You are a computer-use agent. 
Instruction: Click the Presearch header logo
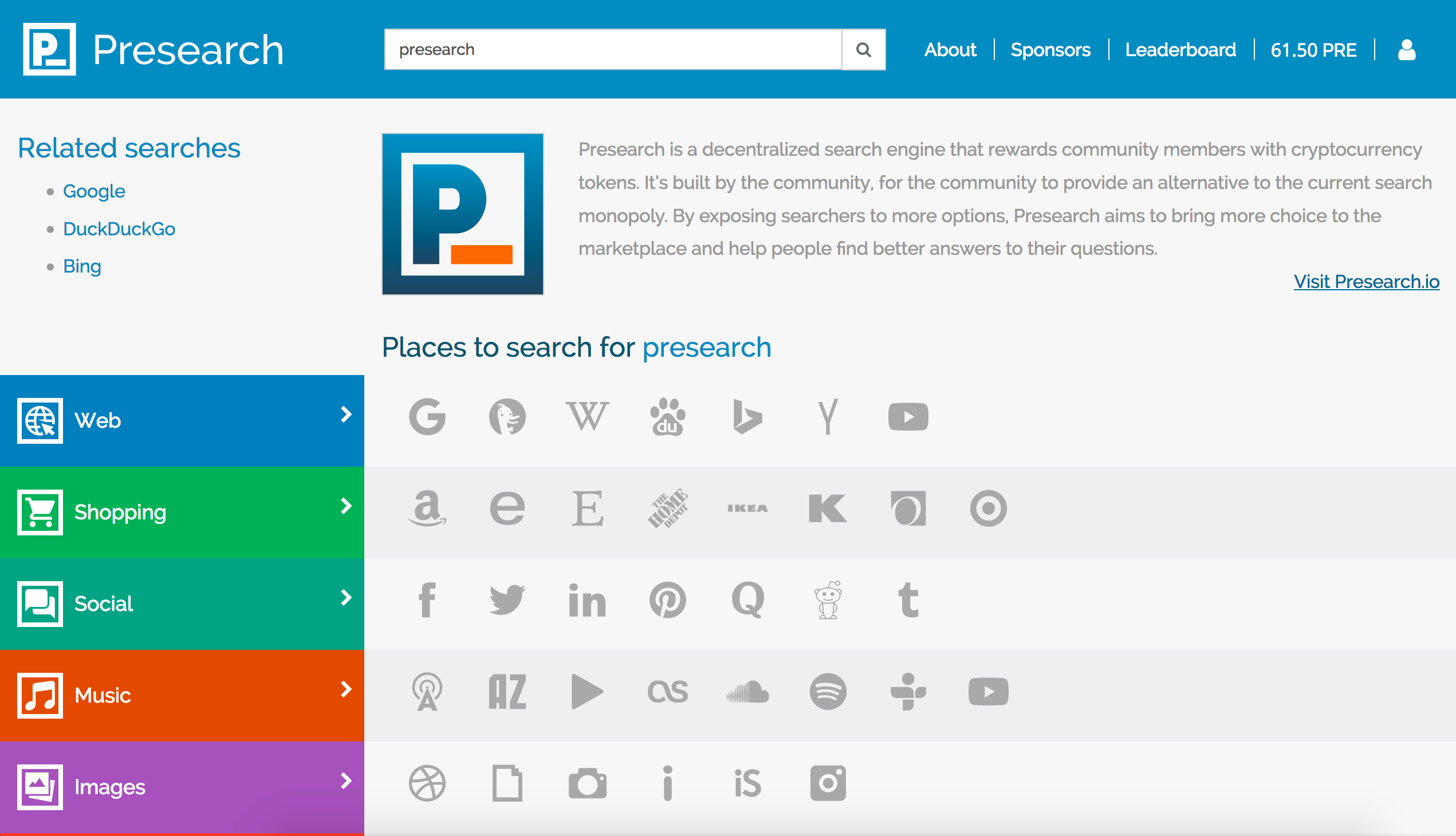(49, 49)
